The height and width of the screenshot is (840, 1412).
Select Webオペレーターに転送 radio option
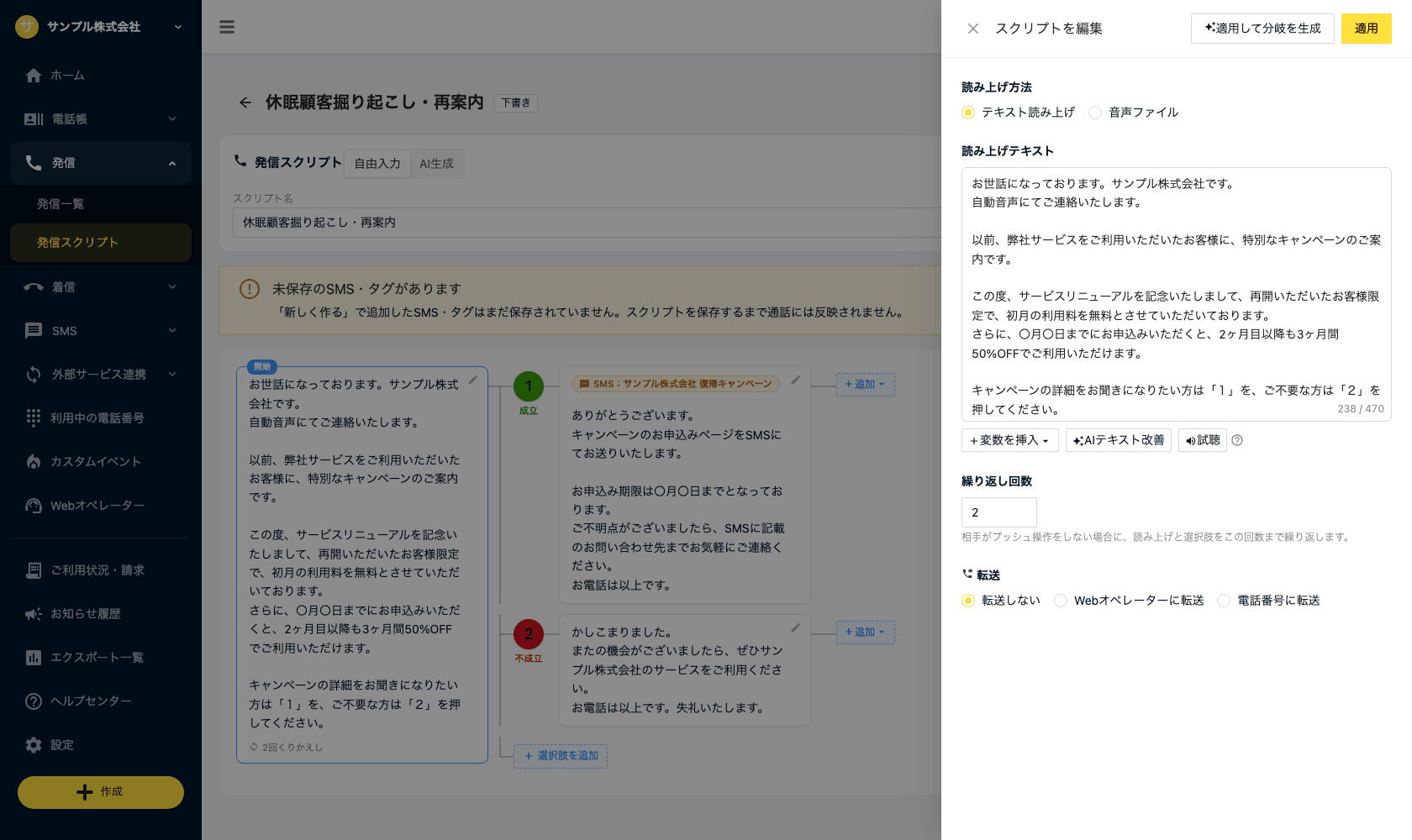(1061, 601)
